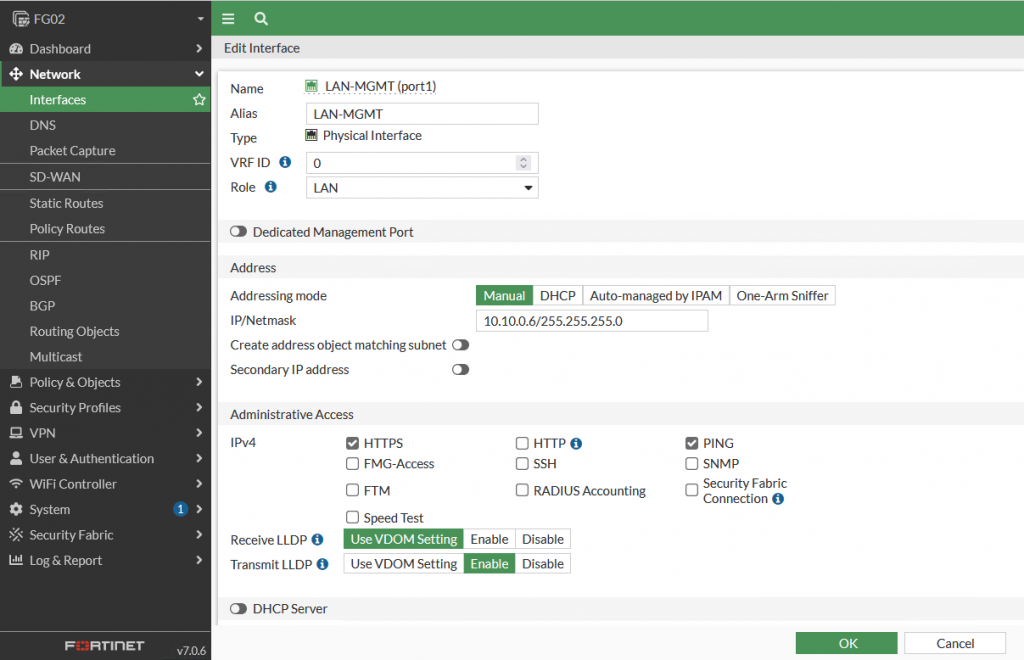Click the Cancel button
The height and width of the screenshot is (660, 1024).
click(x=954, y=643)
